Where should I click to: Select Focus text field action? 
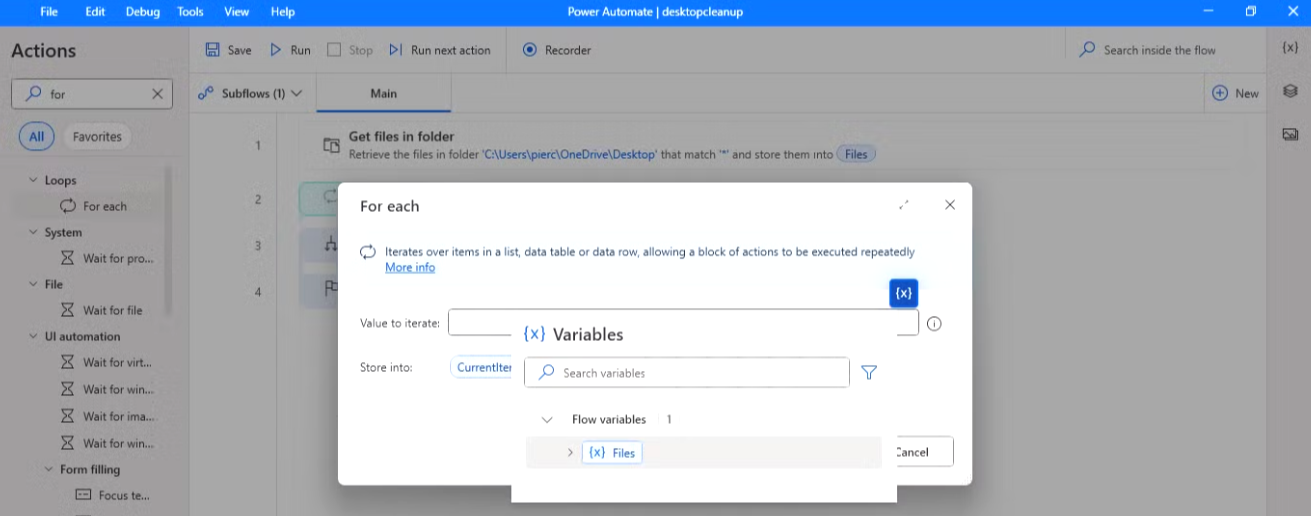112,495
